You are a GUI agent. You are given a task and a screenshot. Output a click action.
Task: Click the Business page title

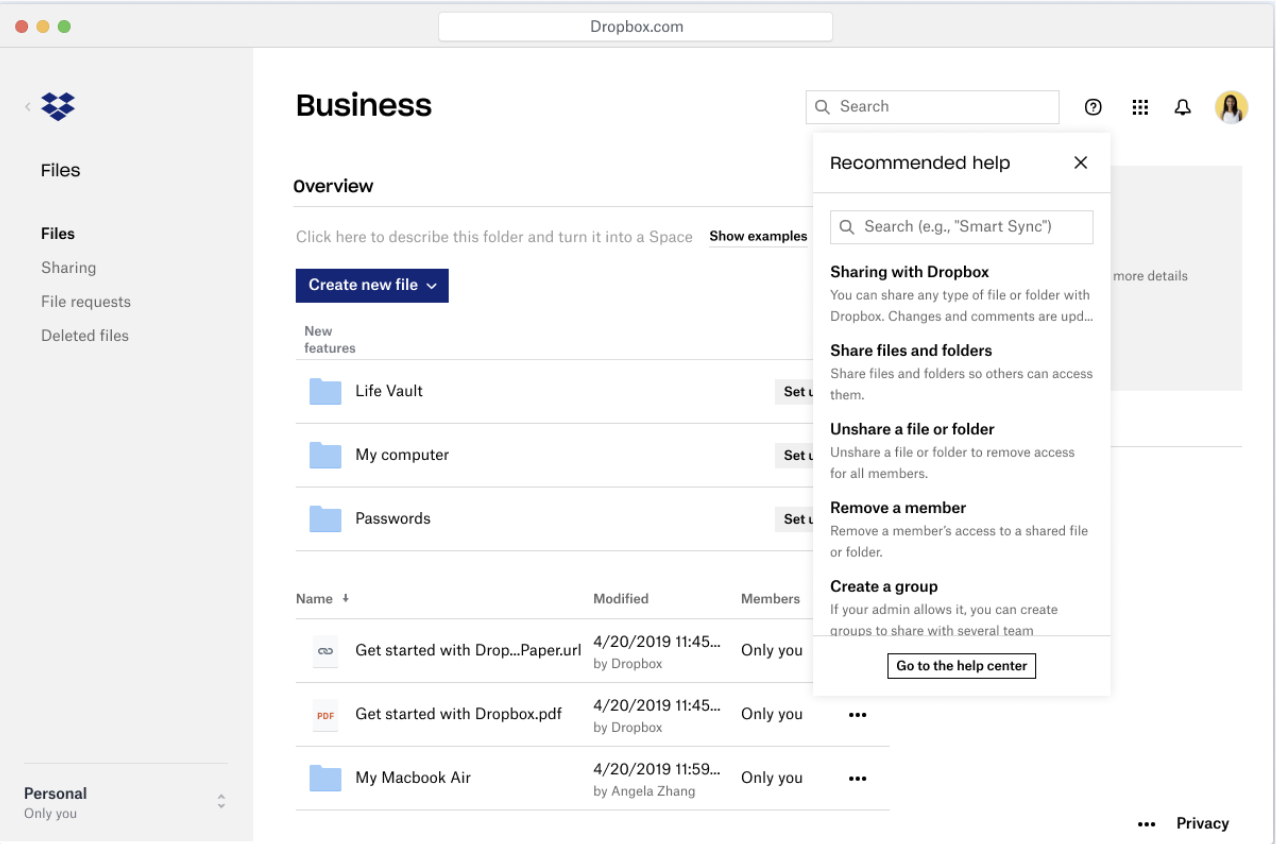tap(364, 105)
